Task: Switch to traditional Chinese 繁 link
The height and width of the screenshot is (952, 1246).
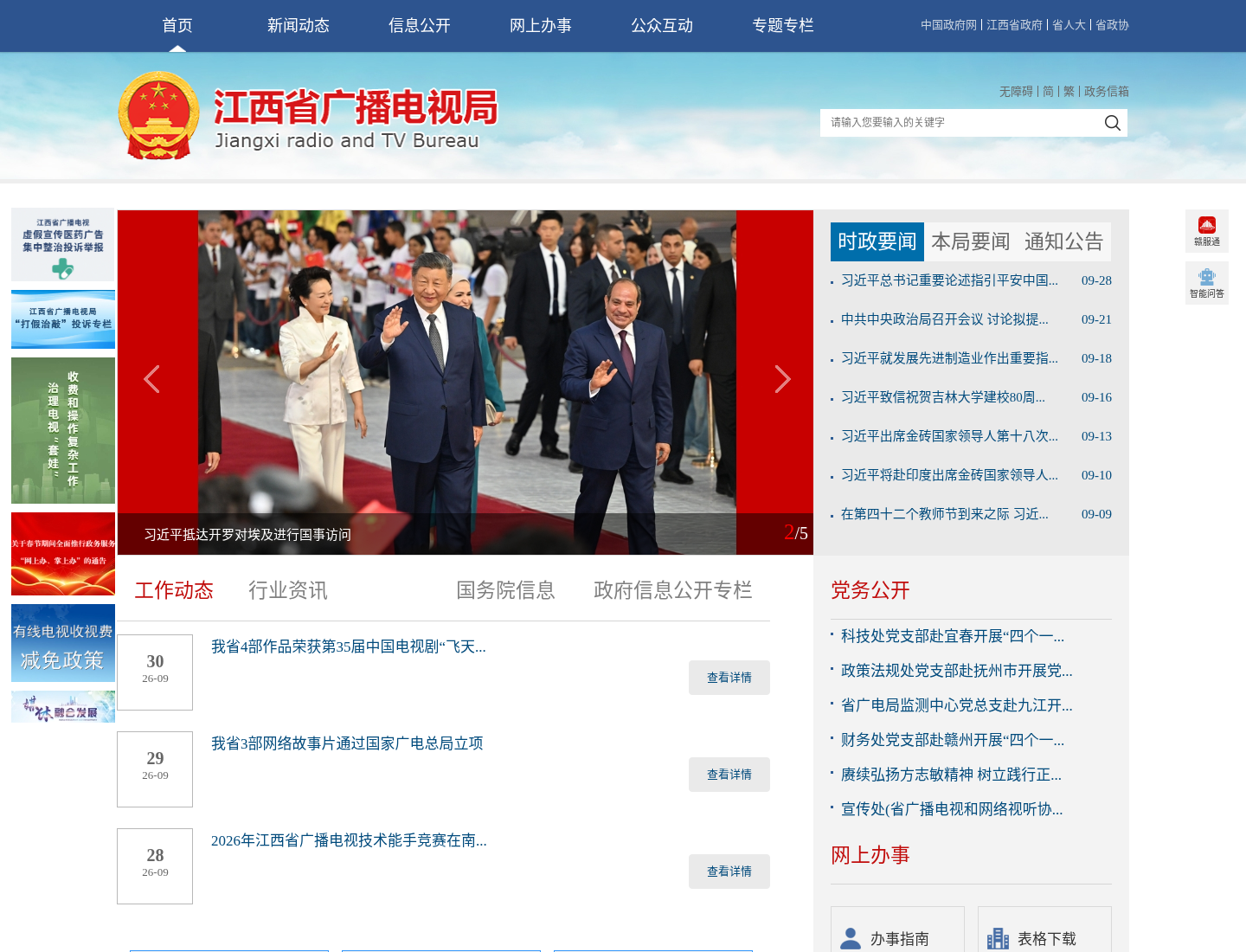Action: (1069, 91)
